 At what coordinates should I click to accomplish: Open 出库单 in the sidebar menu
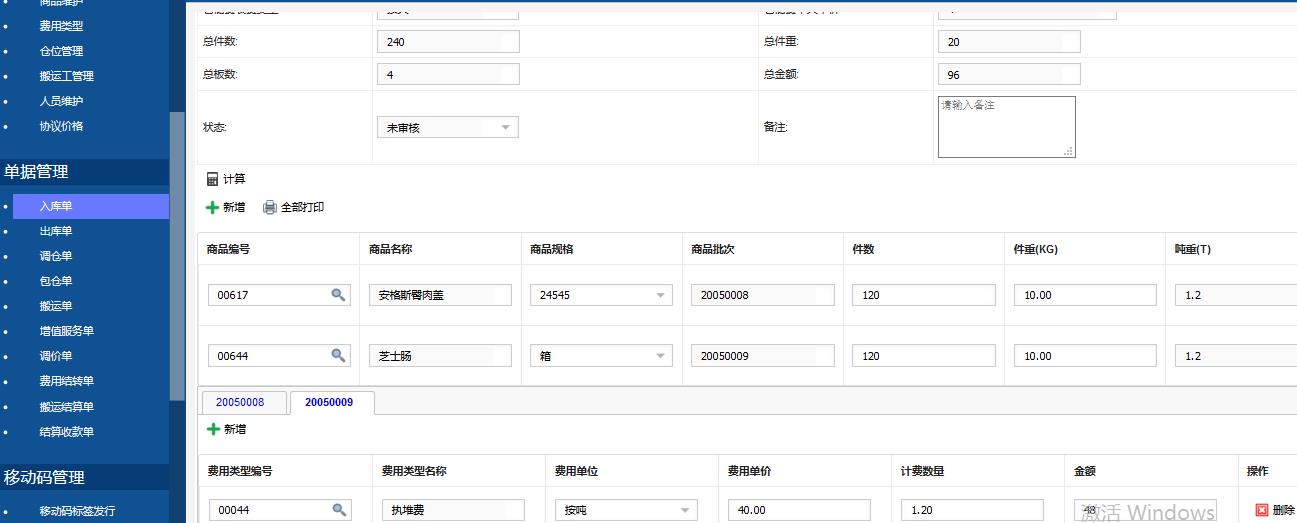pos(56,231)
